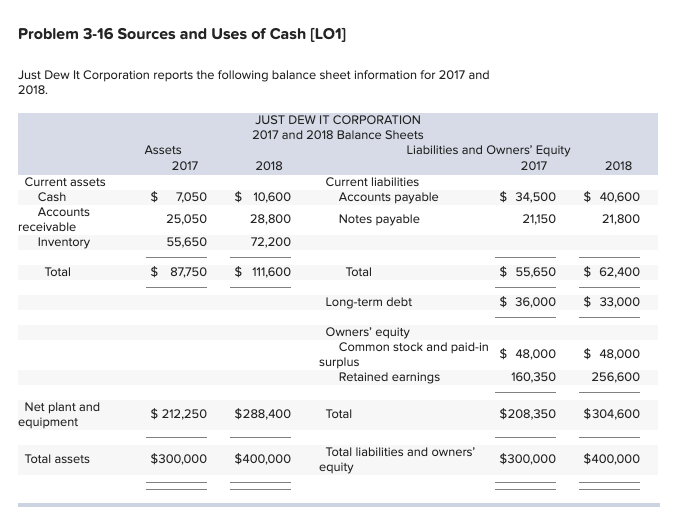Select owners' equity total $208,350
Image resolution: width=692 pixels, height=515 pixels.
(527, 414)
